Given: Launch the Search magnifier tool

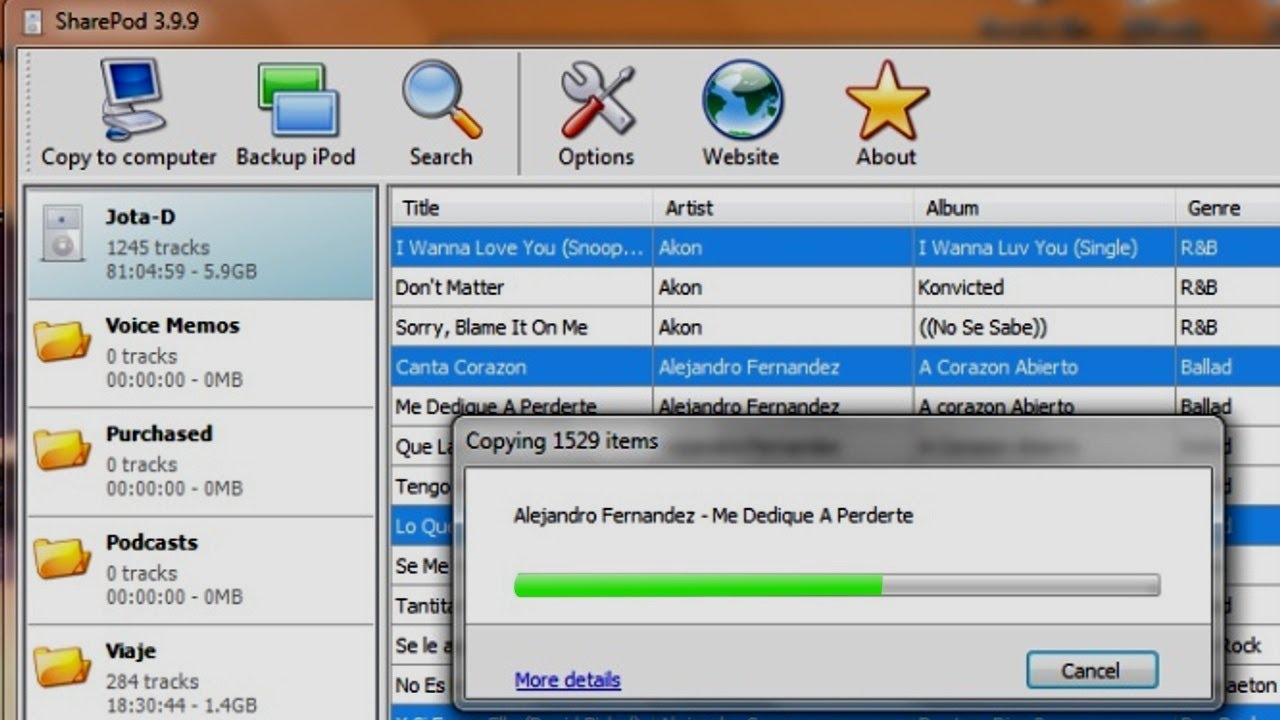Looking at the screenshot, I should pos(441,99).
